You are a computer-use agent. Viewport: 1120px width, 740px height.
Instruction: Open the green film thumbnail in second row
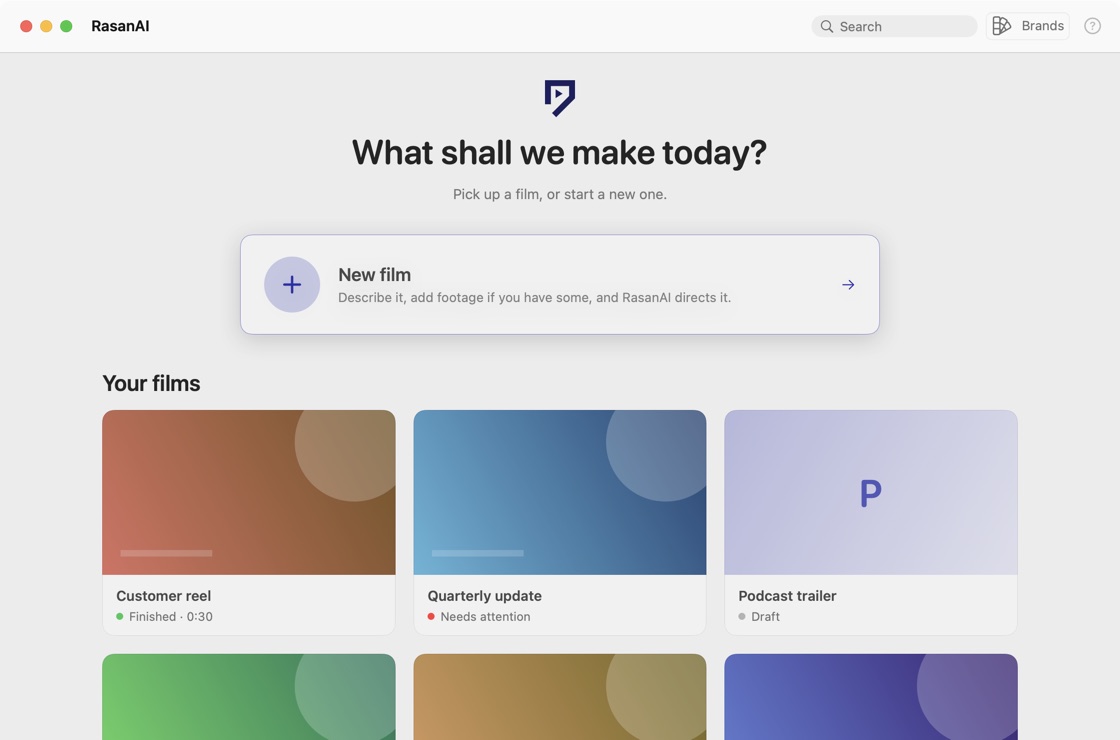tap(249, 696)
